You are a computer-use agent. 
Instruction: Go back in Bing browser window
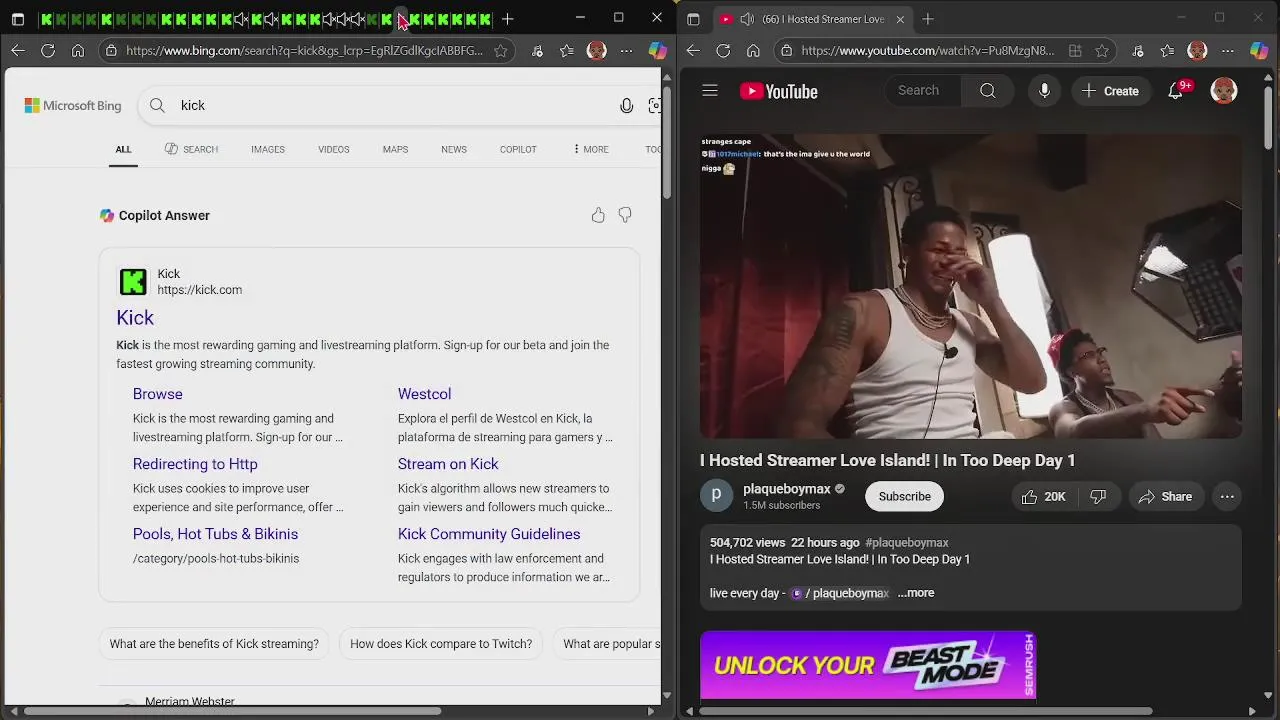point(18,50)
